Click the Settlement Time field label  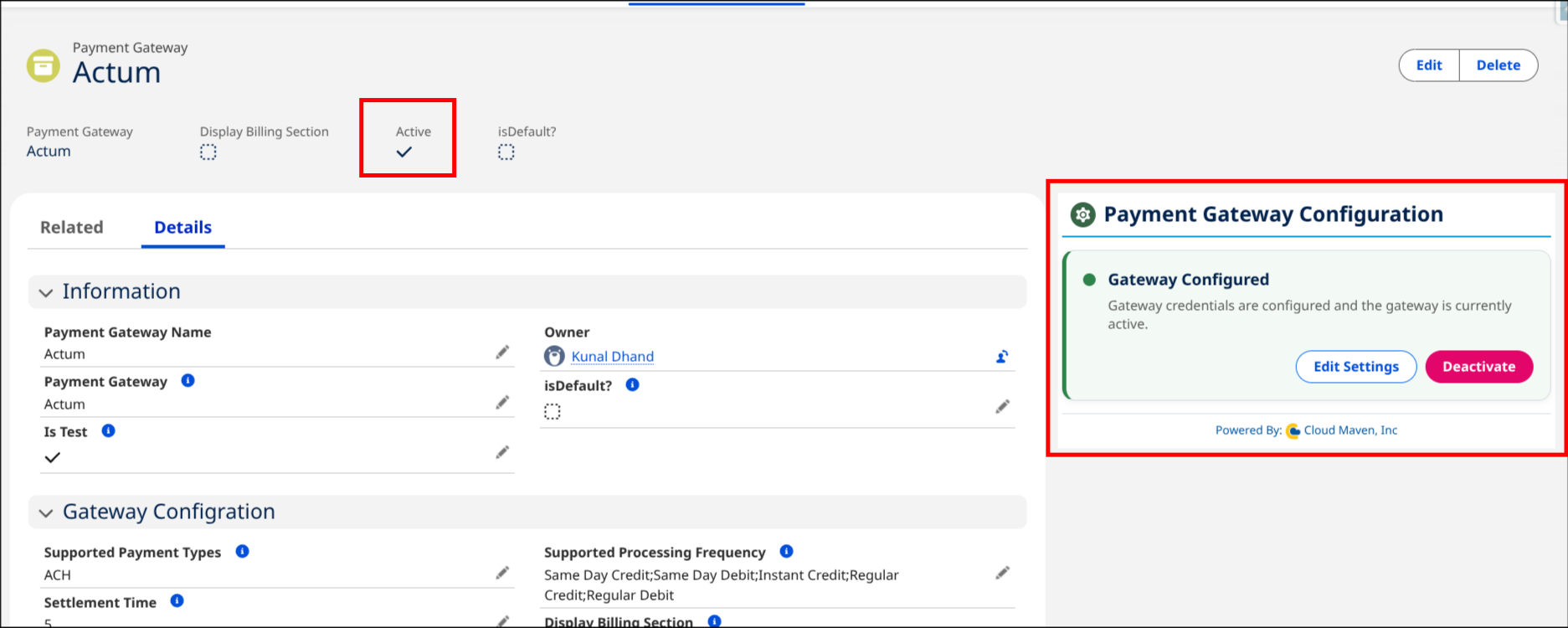tap(100, 603)
